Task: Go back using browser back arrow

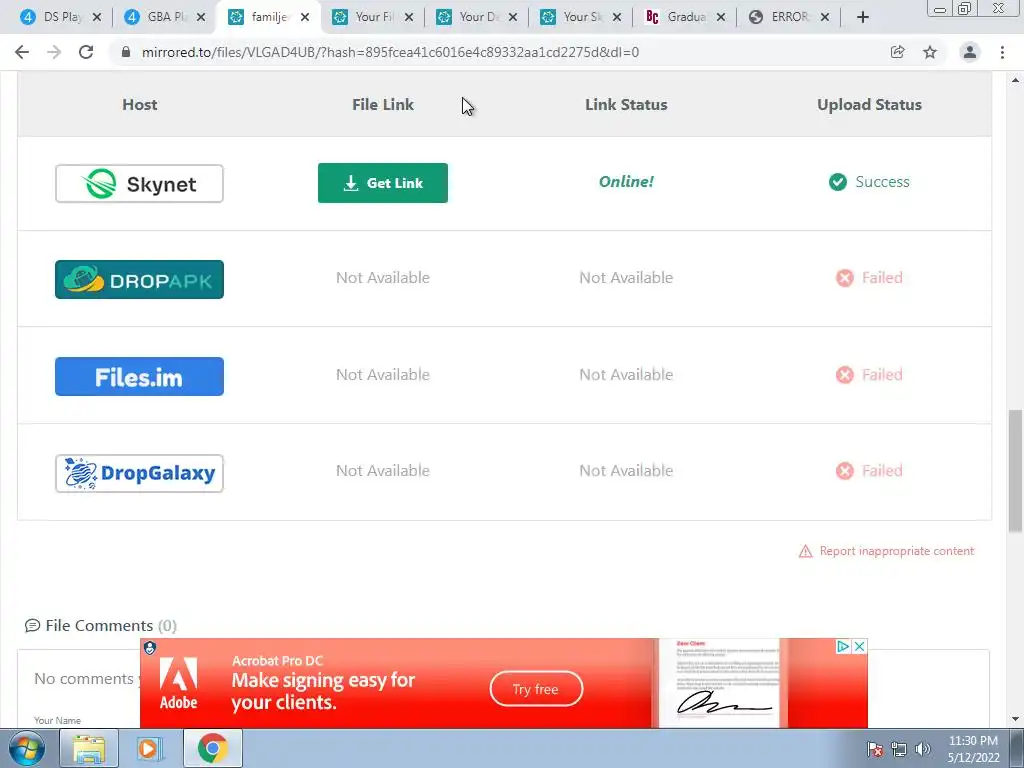Action: 22,52
